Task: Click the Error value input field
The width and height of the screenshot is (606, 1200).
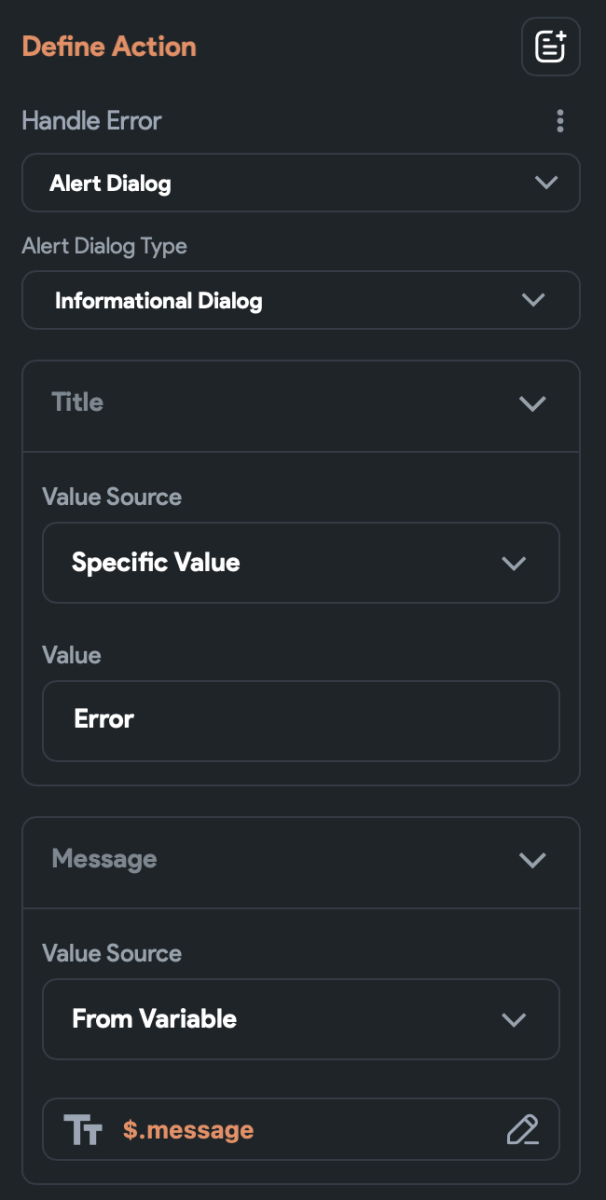Action: point(300,720)
